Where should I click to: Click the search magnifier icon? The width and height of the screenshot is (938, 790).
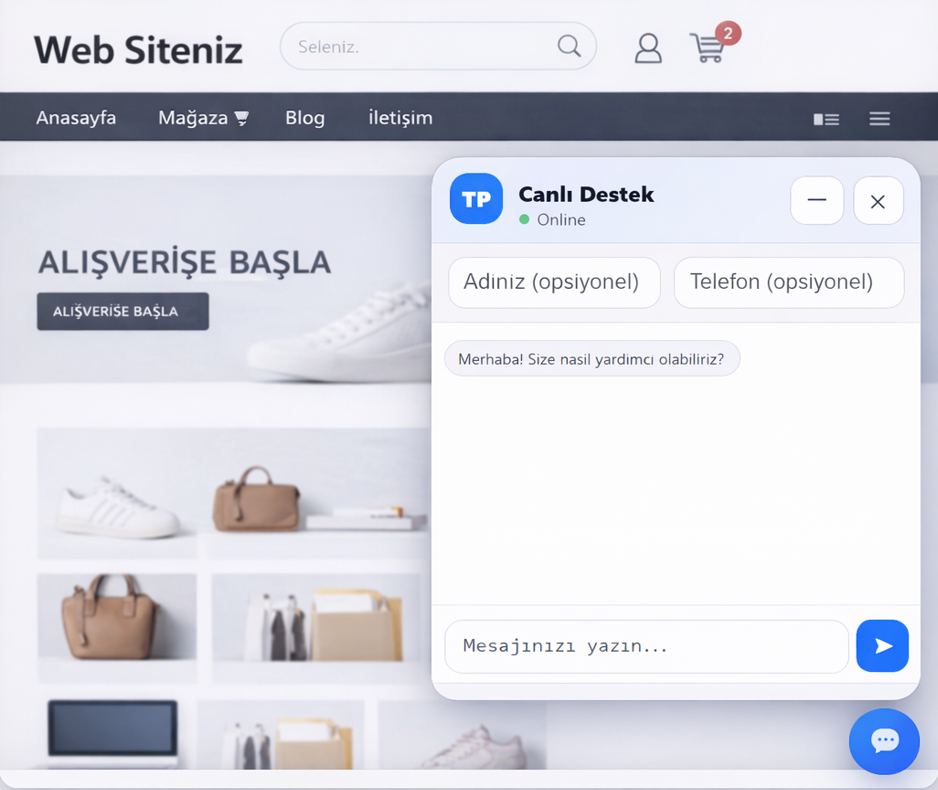568,46
